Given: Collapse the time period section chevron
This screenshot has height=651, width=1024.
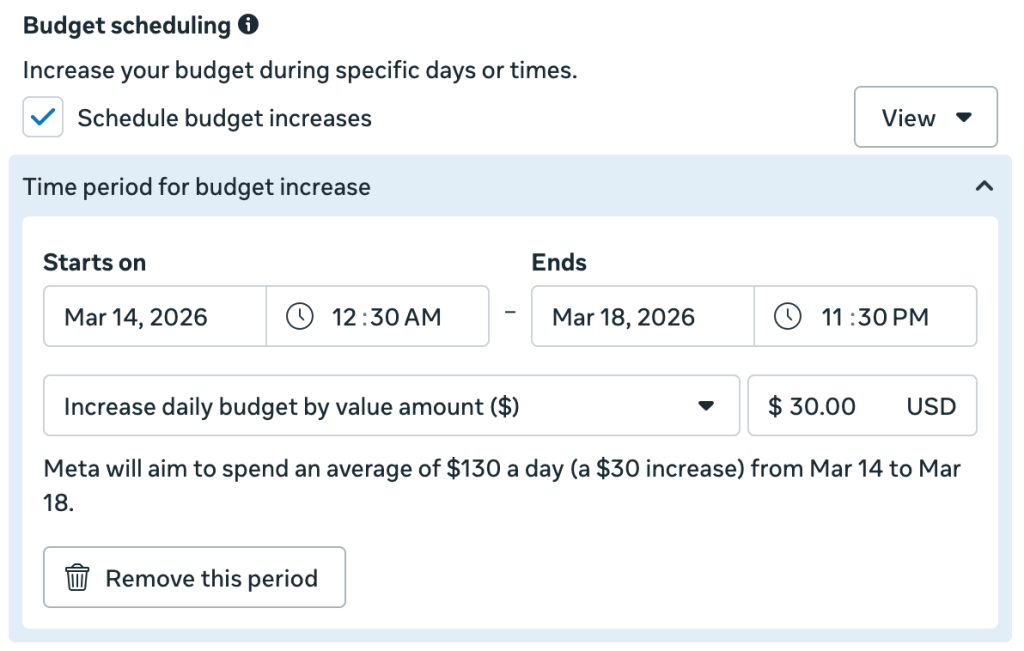Looking at the screenshot, I should (x=984, y=187).
